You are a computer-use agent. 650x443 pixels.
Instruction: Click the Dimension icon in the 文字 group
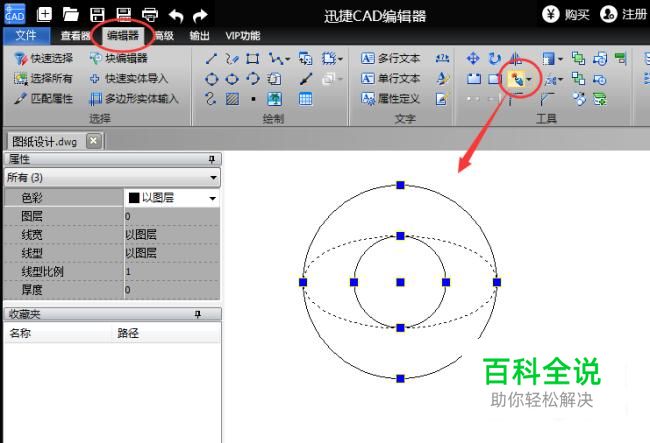(442, 58)
